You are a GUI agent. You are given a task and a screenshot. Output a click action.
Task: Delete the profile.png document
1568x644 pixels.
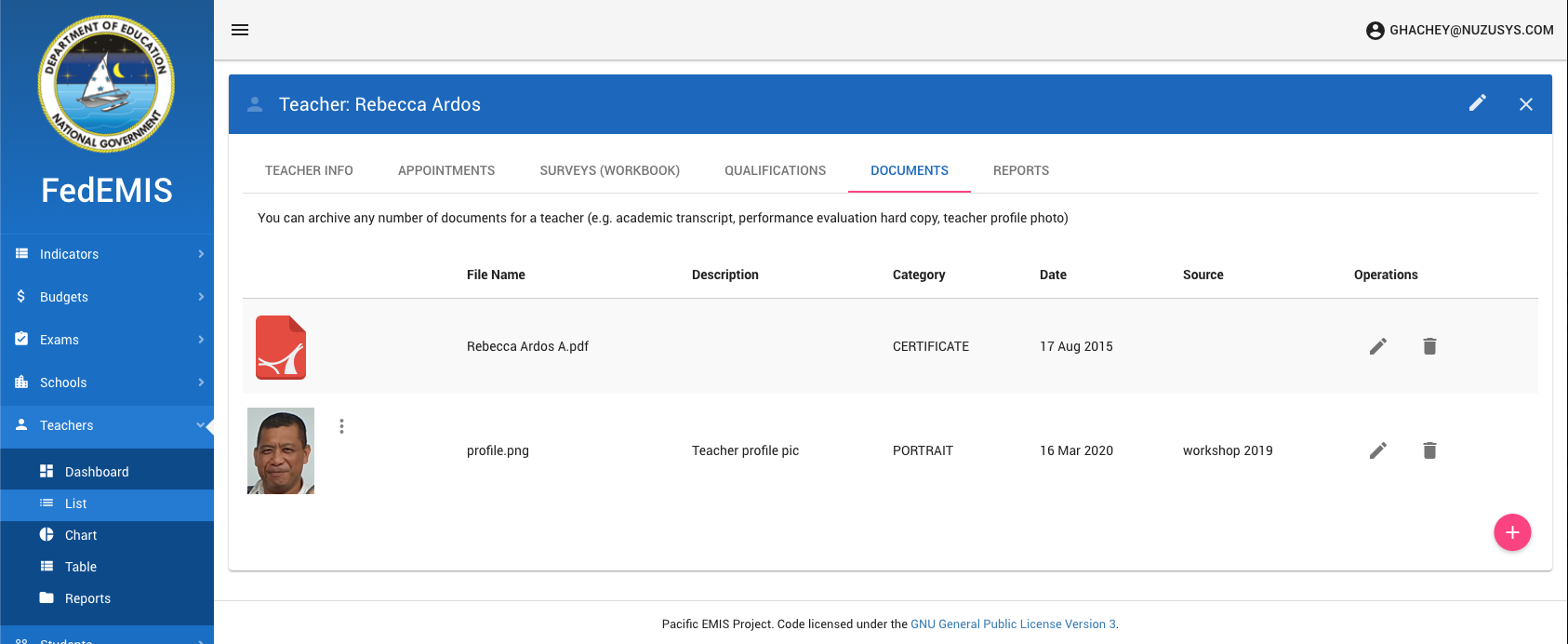(1429, 450)
